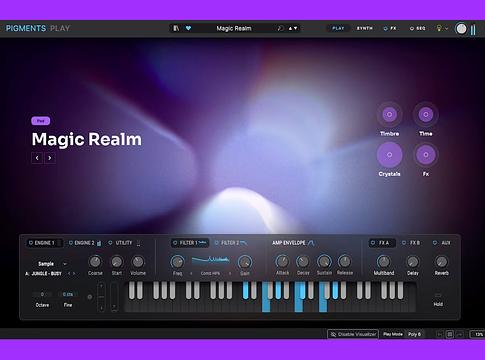Click the filter Freq knob
The width and height of the screenshot is (485, 360).
pyautogui.click(x=177, y=262)
